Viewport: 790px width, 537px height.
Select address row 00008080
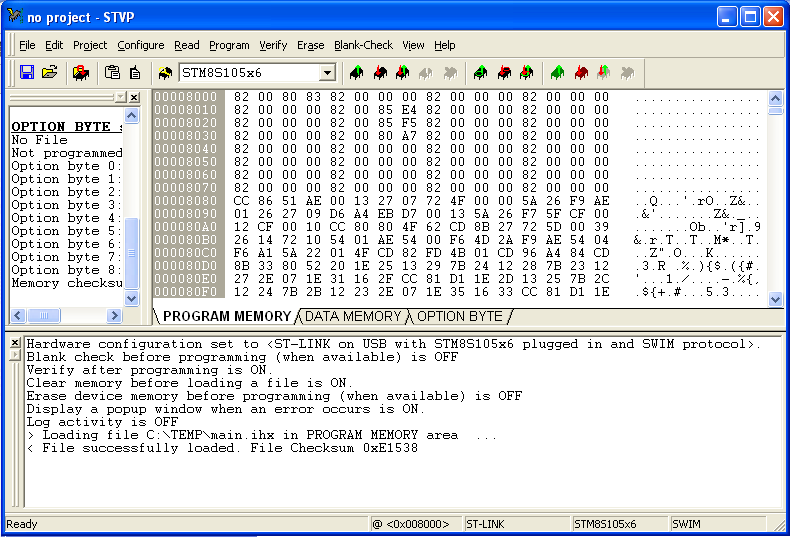pos(186,201)
